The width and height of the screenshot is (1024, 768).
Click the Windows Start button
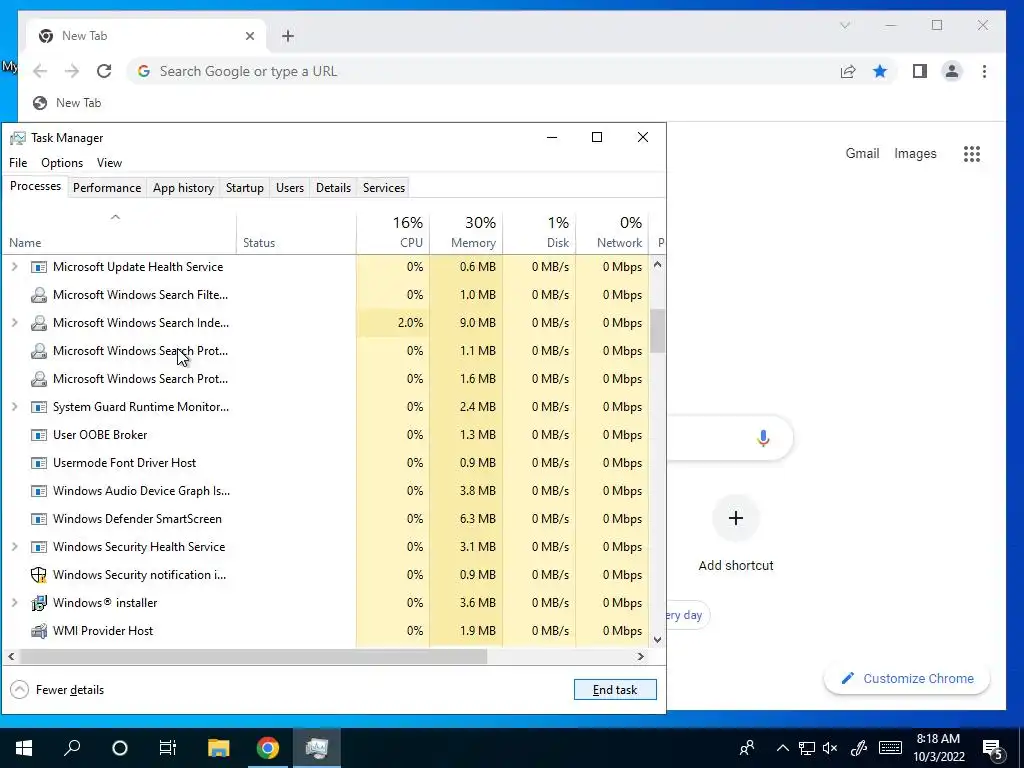[x=24, y=748]
